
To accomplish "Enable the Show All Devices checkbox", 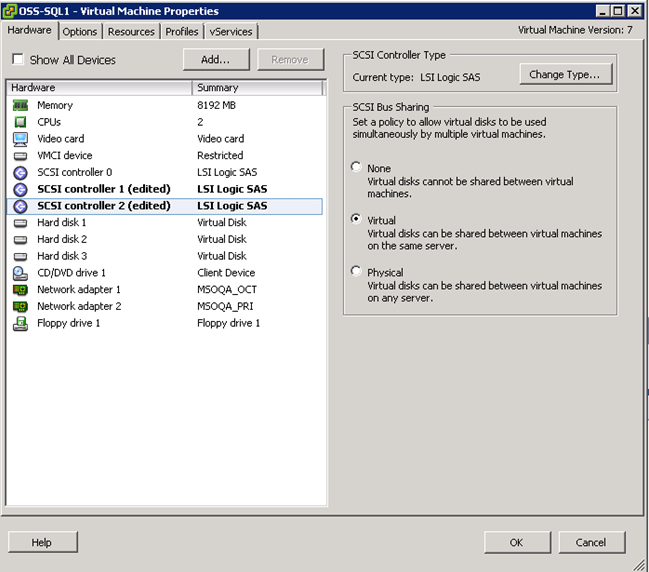I will 18,59.
